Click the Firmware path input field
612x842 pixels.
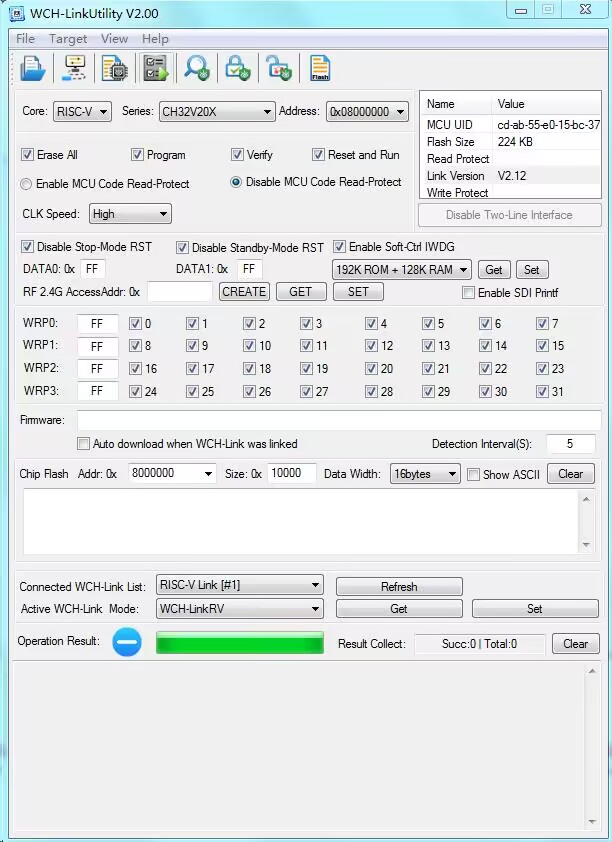[339, 420]
